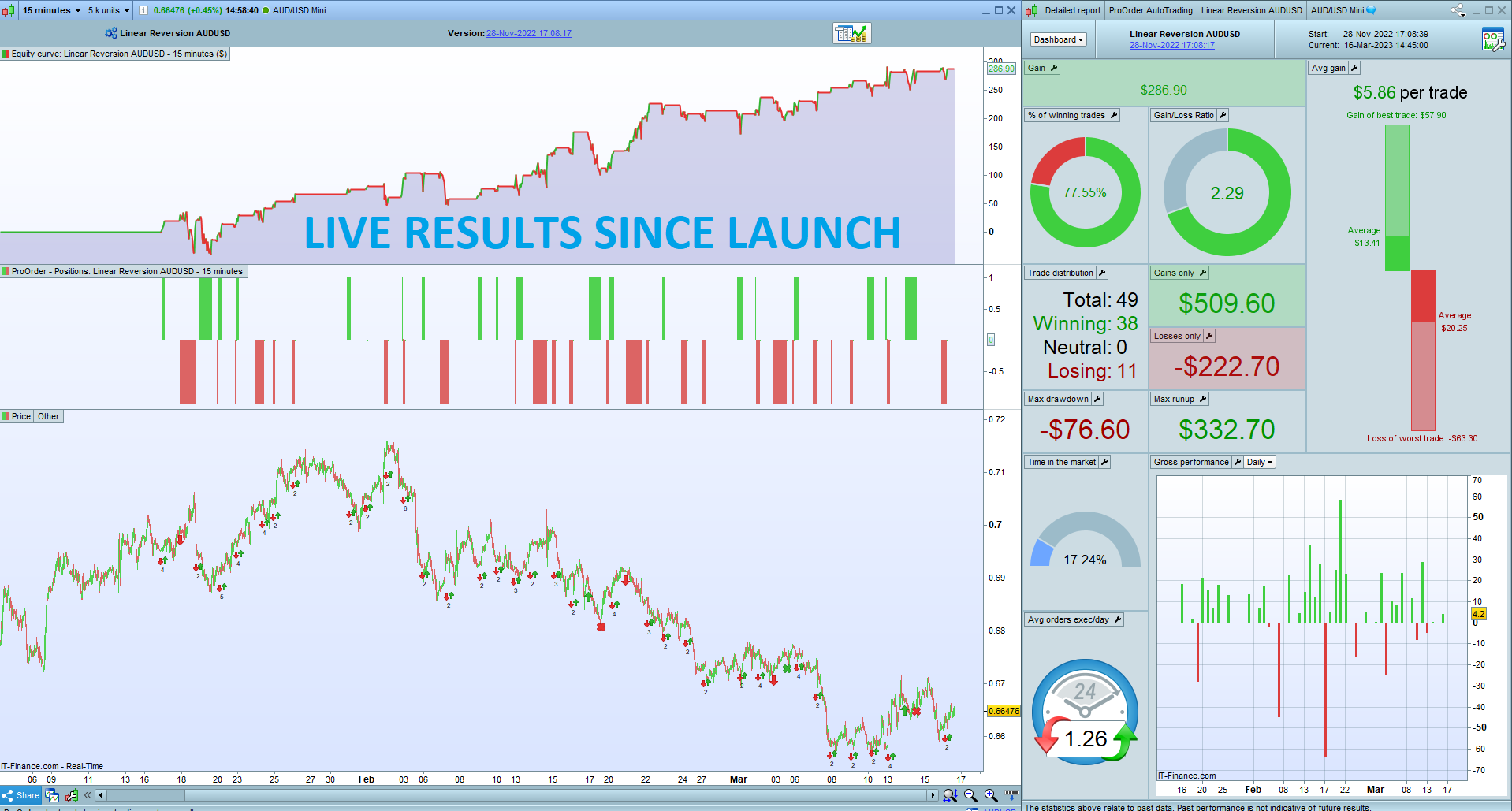The image size is (1512, 811).
Task: Click ProOrder AutoTrading title segment
Action: click(x=1150, y=10)
